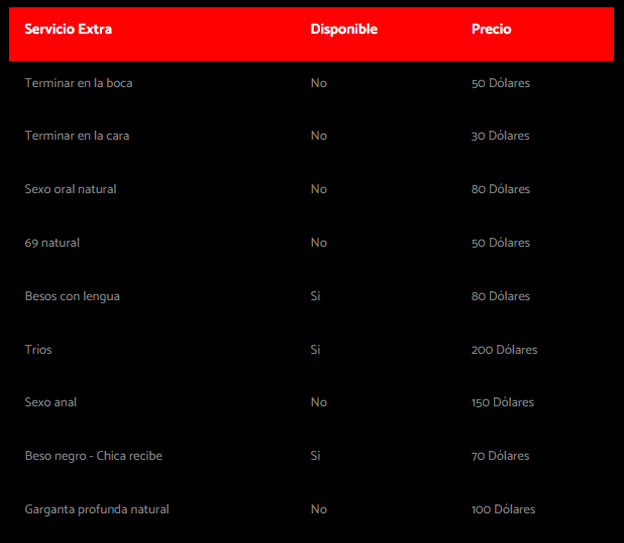Click the '70 Dólares' price cell
The width and height of the screenshot is (624, 543).
(x=500, y=456)
